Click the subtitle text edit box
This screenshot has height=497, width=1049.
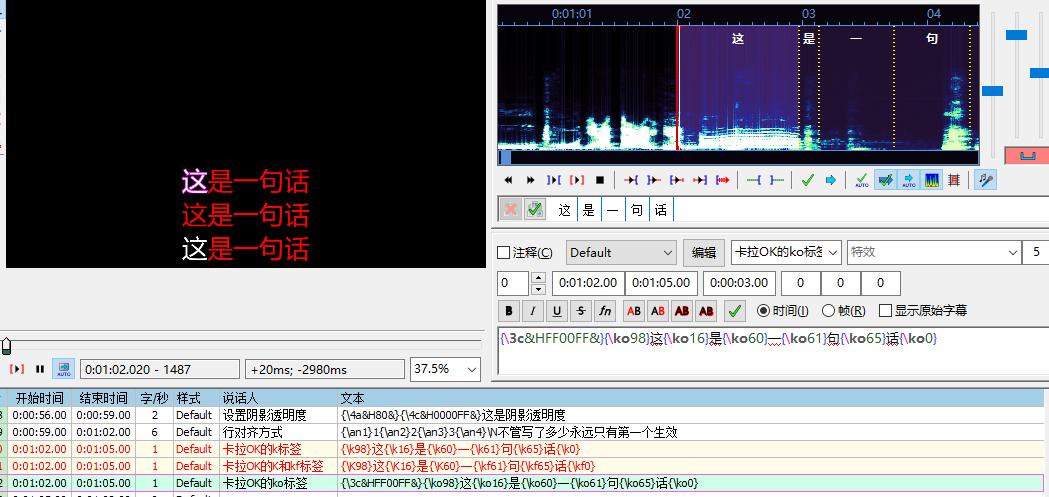(x=773, y=351)
